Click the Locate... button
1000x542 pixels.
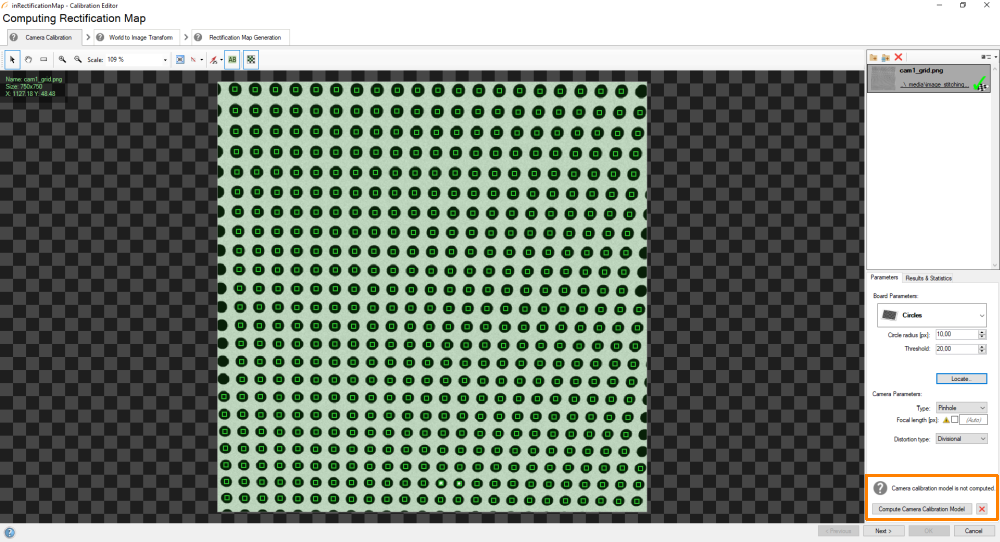(x=961, y=379)
